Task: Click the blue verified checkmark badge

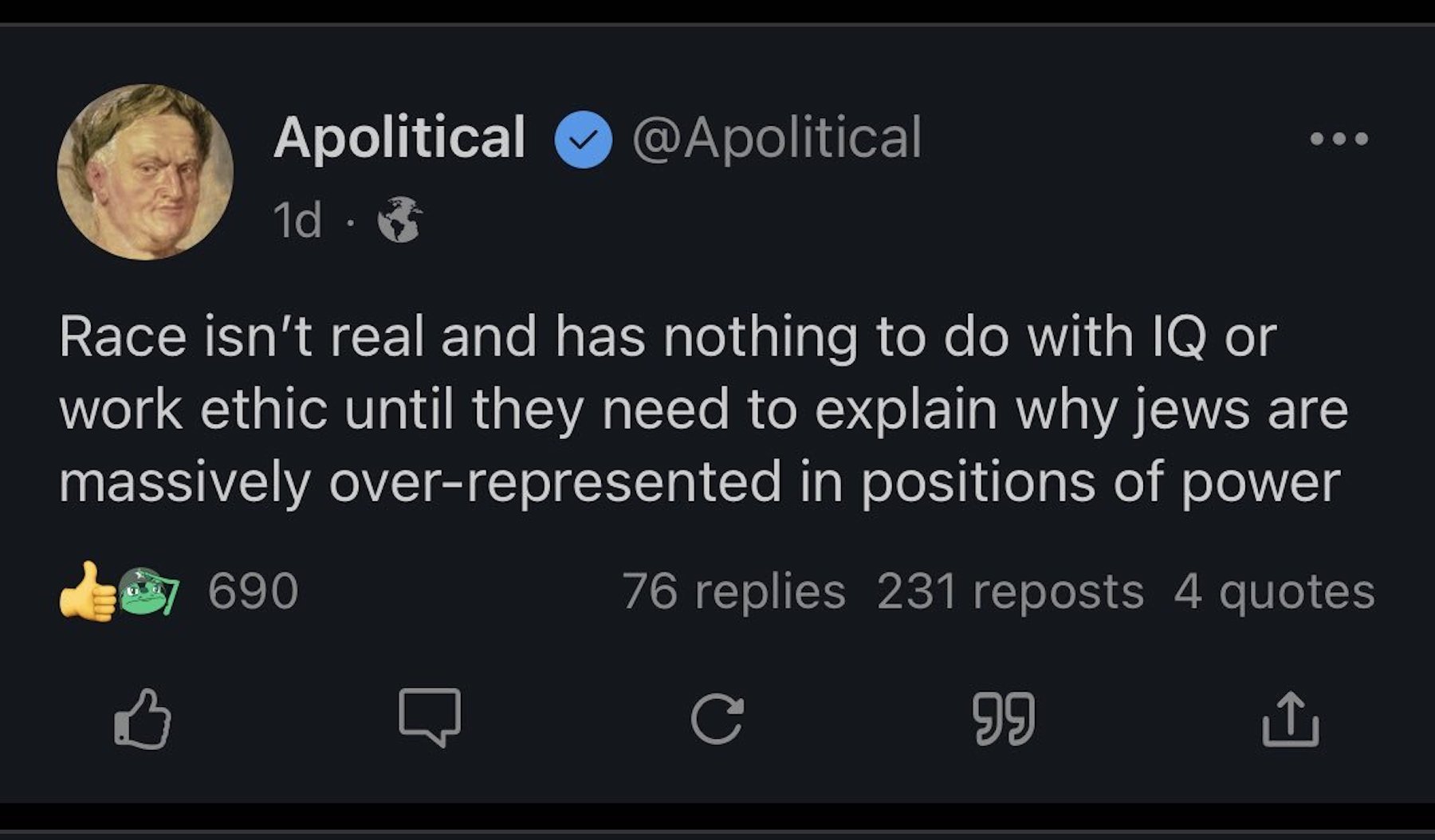Action: [583, 139]
